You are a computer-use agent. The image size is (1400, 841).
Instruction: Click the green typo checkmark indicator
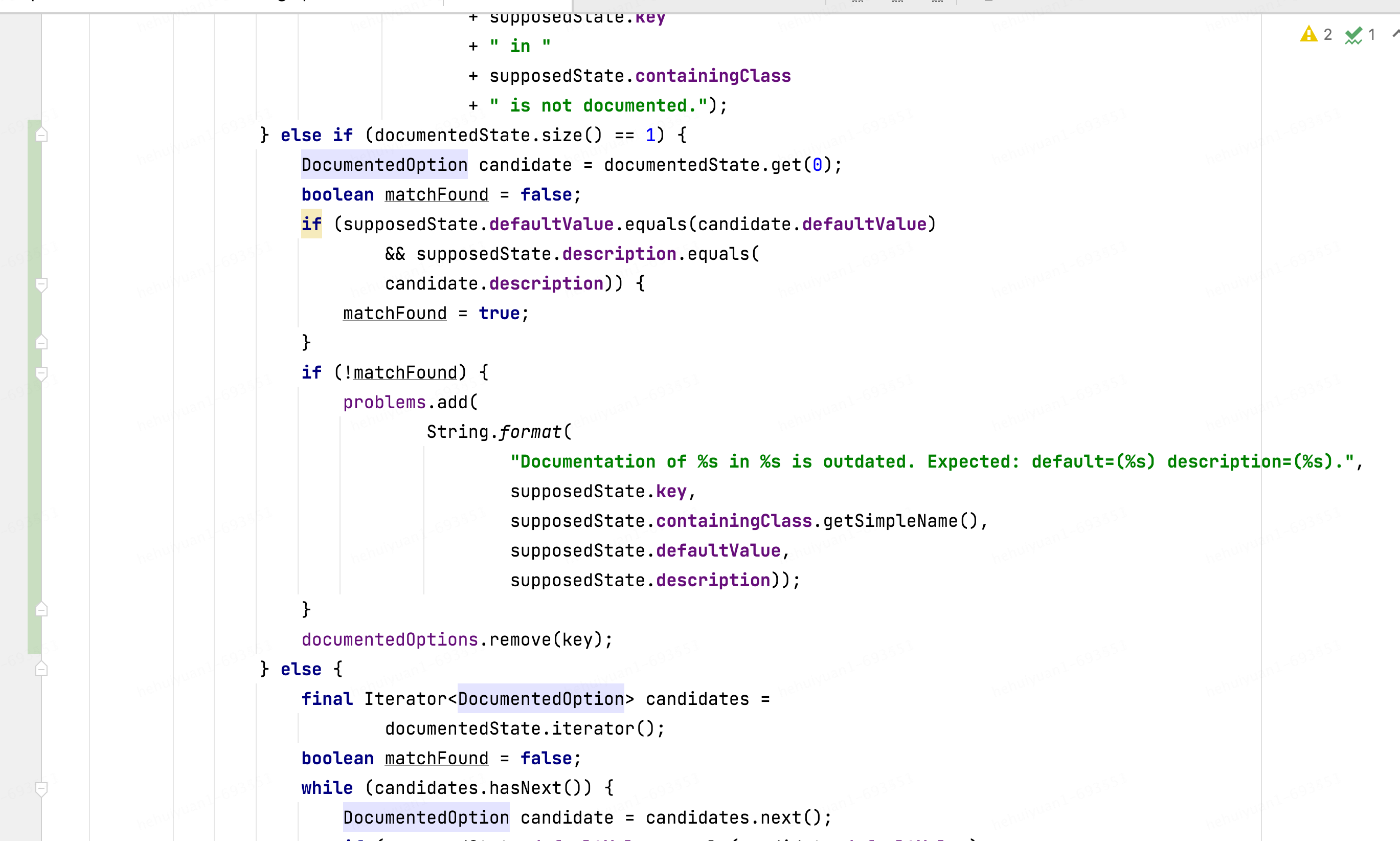pyautogui.click(x=1353, y=36)
